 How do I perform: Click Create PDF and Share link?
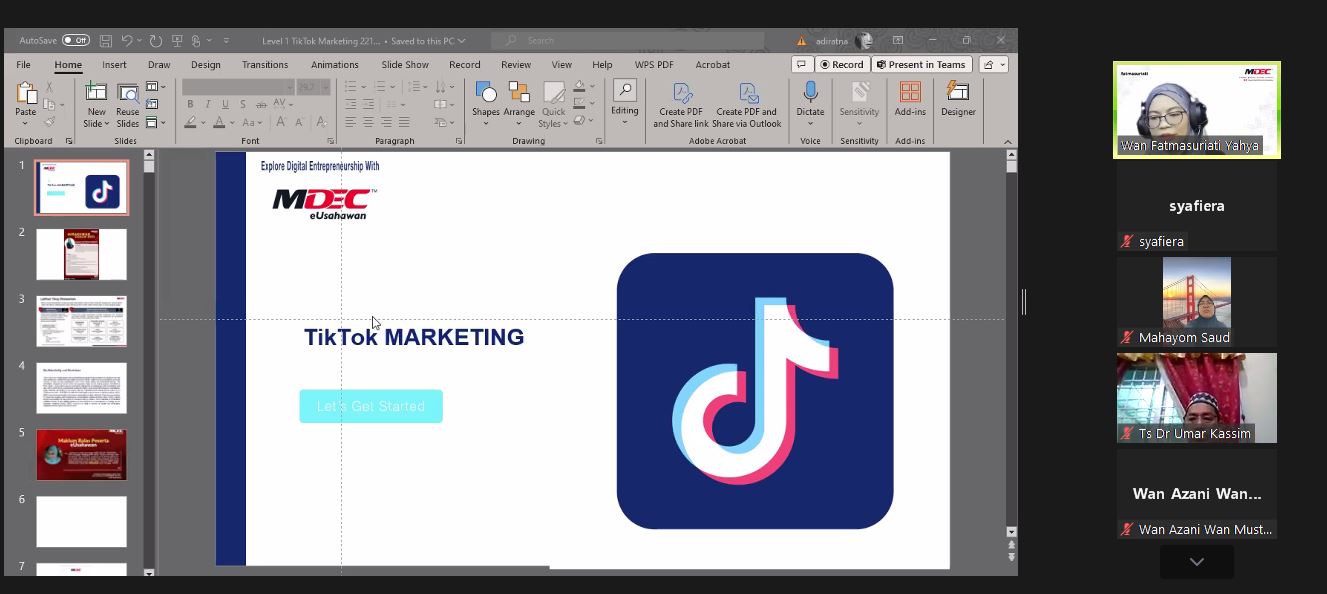pos(681,105)
